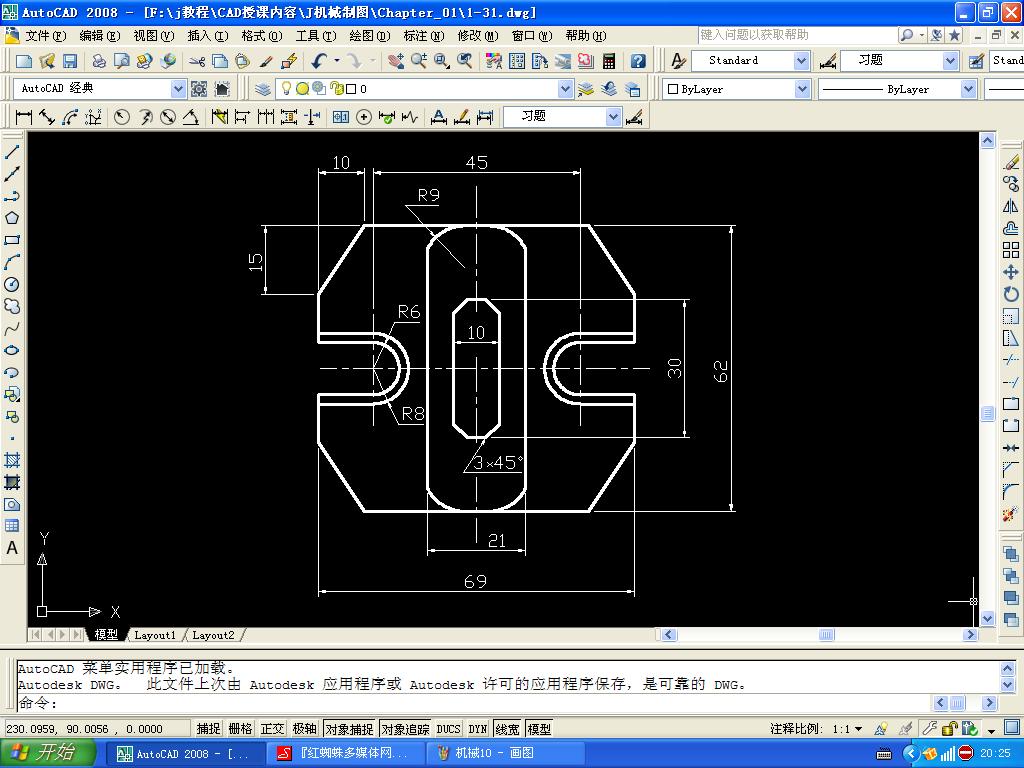Screen dimensions: 1024x768
Task: Expand 习题 dropdown in dimension toolbar
Action: 613,117
